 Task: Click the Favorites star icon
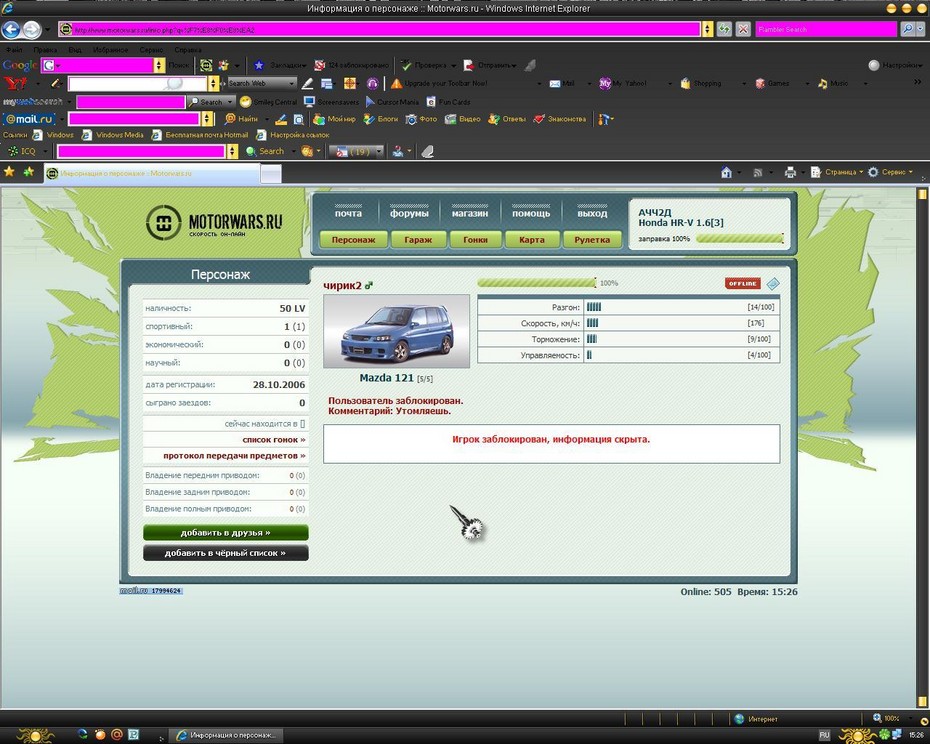point(9,172)
